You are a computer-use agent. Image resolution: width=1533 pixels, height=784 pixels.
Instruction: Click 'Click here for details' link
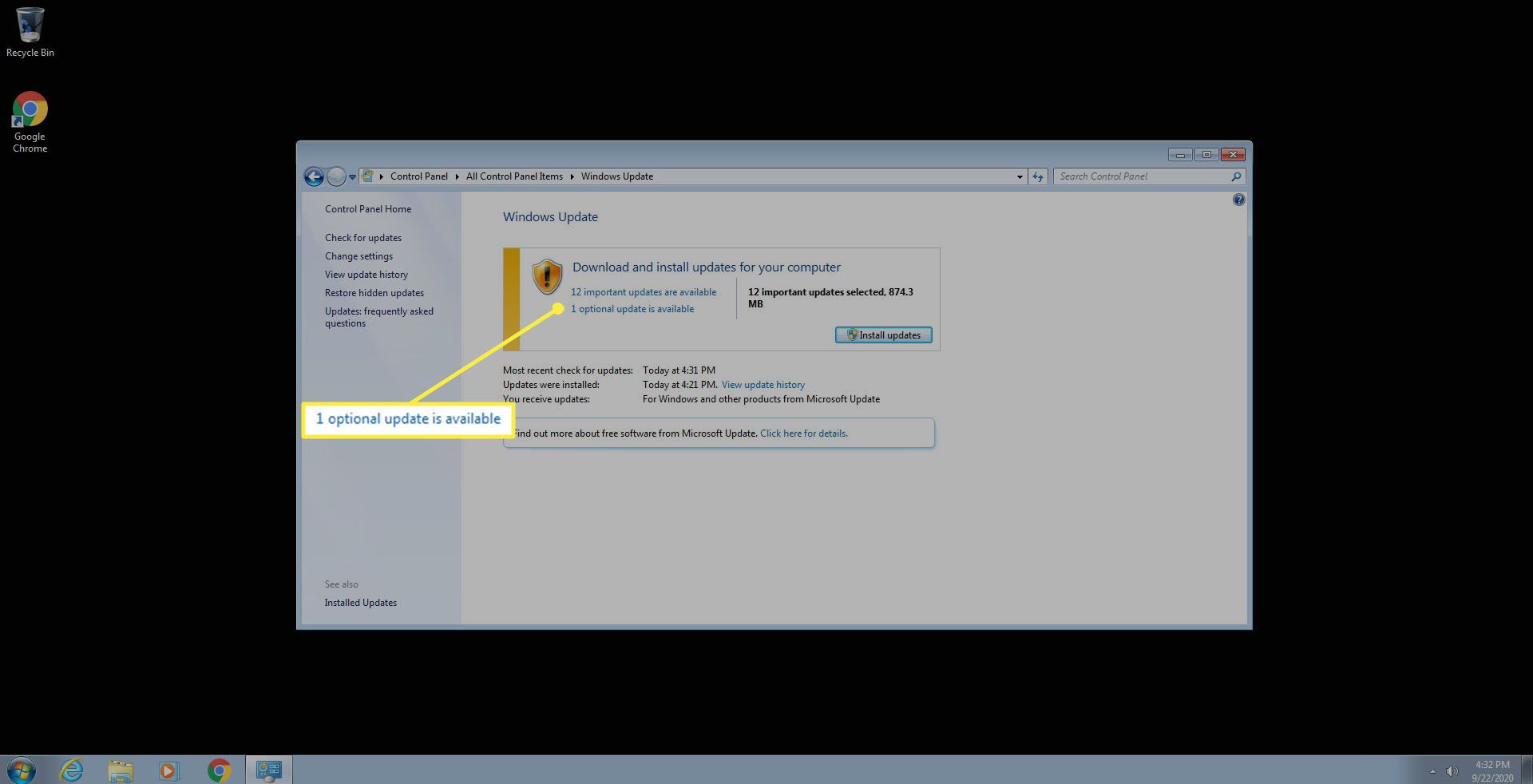[804, 434]
